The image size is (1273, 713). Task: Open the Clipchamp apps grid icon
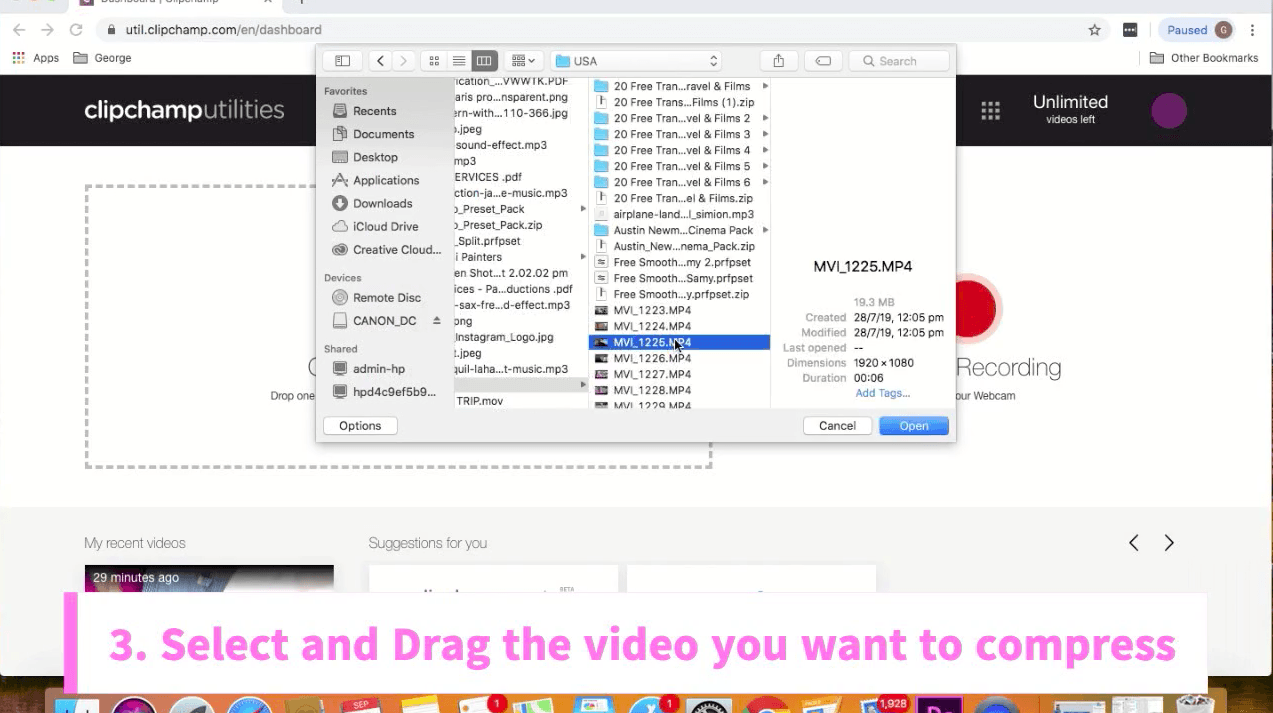pos(990,111)
